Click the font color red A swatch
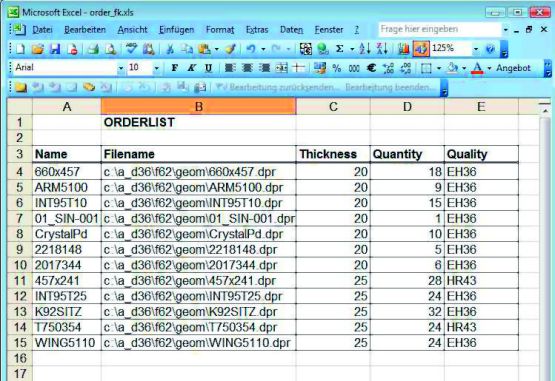This screenshot has width=555, height=381. (477, 68)
